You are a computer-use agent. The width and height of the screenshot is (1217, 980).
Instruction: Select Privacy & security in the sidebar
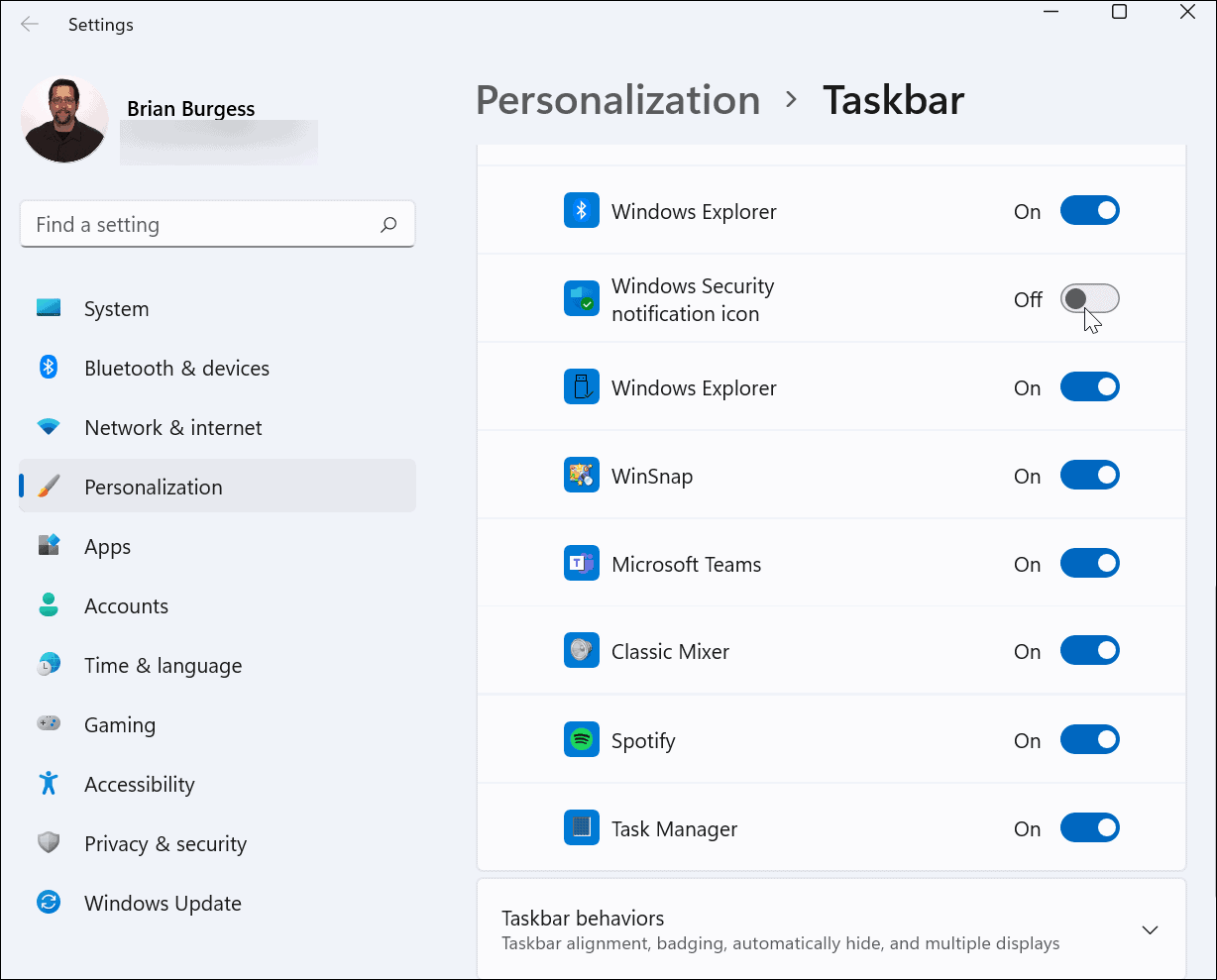click(165, 843)
